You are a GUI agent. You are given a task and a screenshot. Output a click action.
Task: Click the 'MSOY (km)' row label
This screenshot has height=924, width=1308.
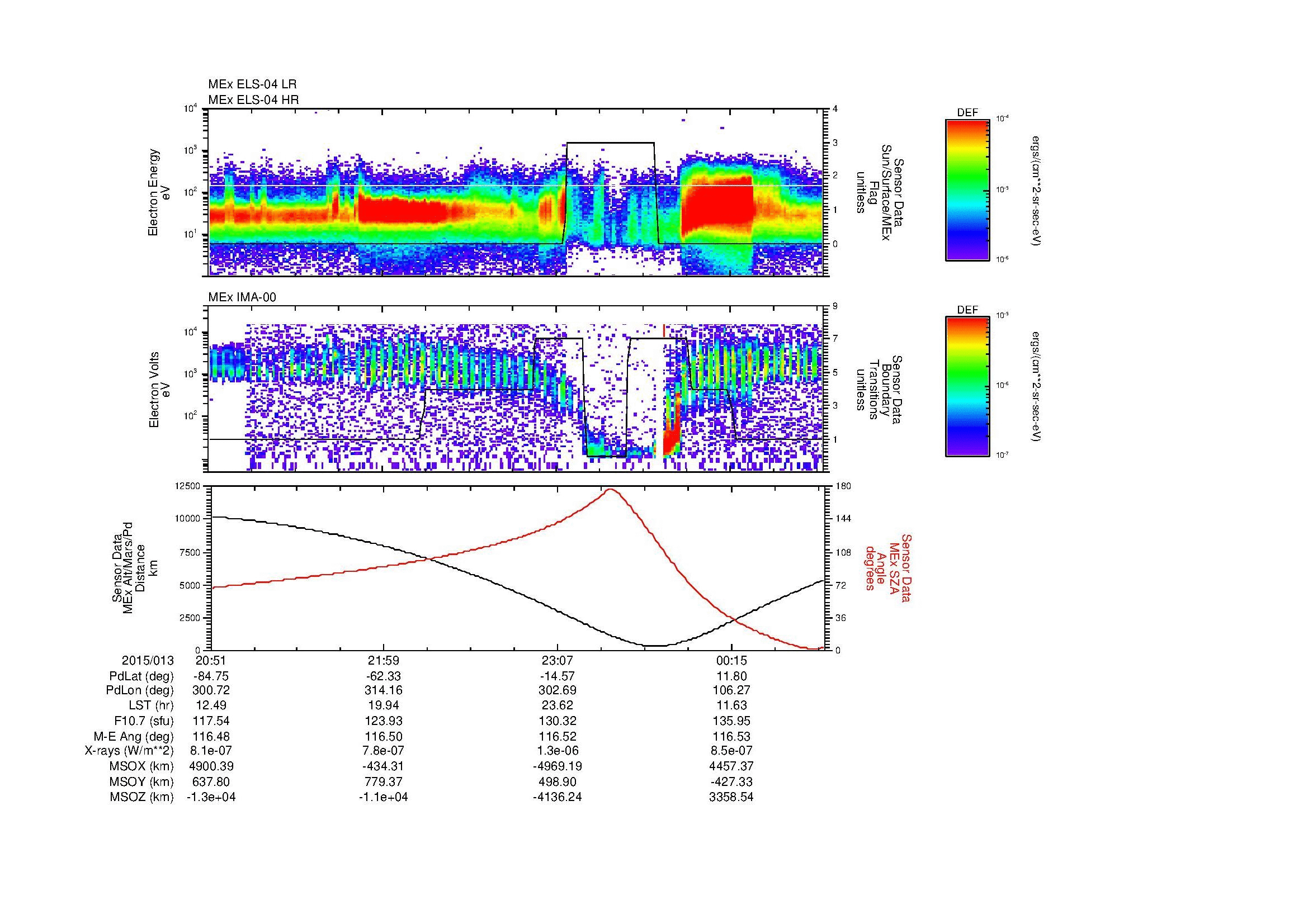pyautogui.click(x=141, y=781)
